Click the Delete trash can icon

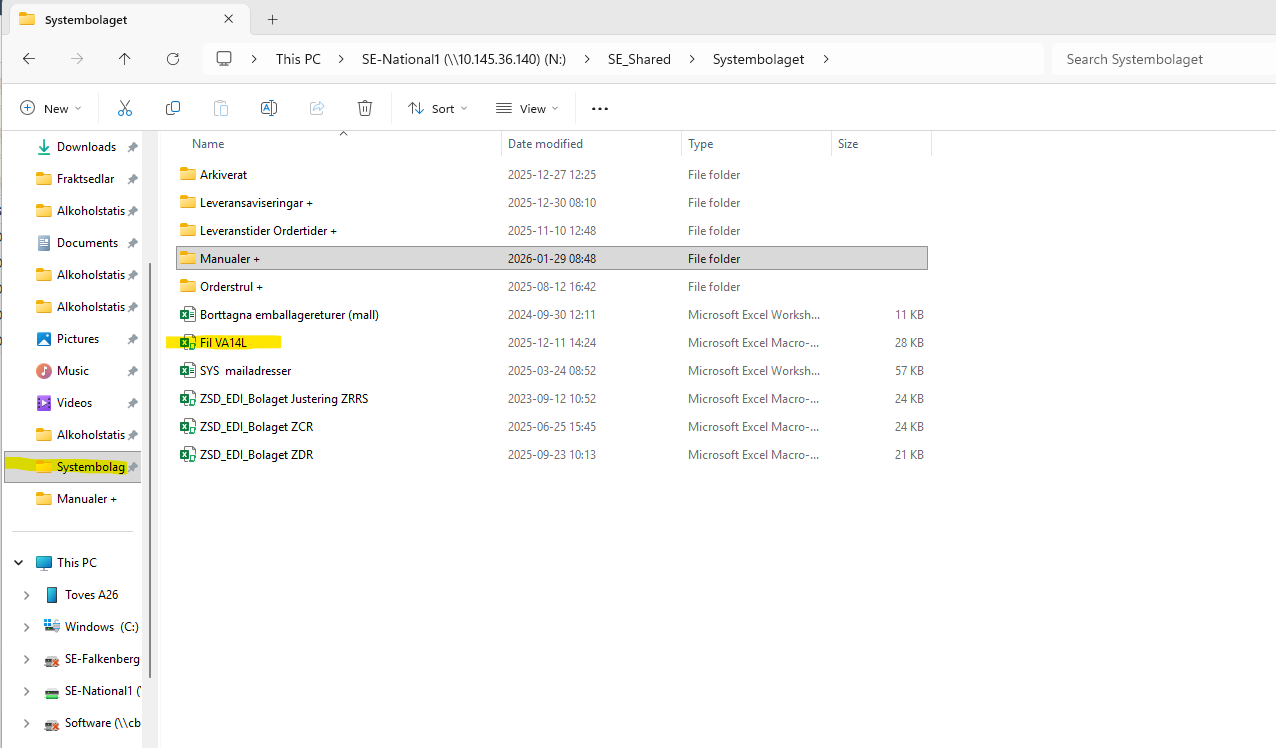click(365, 108)
